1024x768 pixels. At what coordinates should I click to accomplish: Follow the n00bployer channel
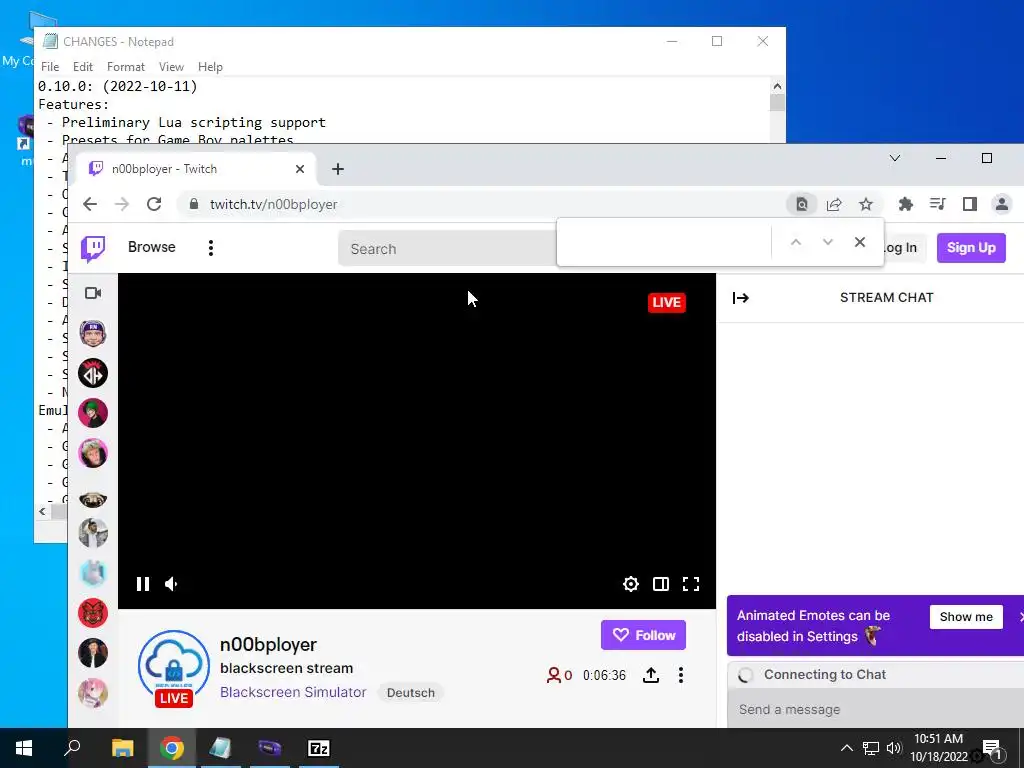[643, 635]
